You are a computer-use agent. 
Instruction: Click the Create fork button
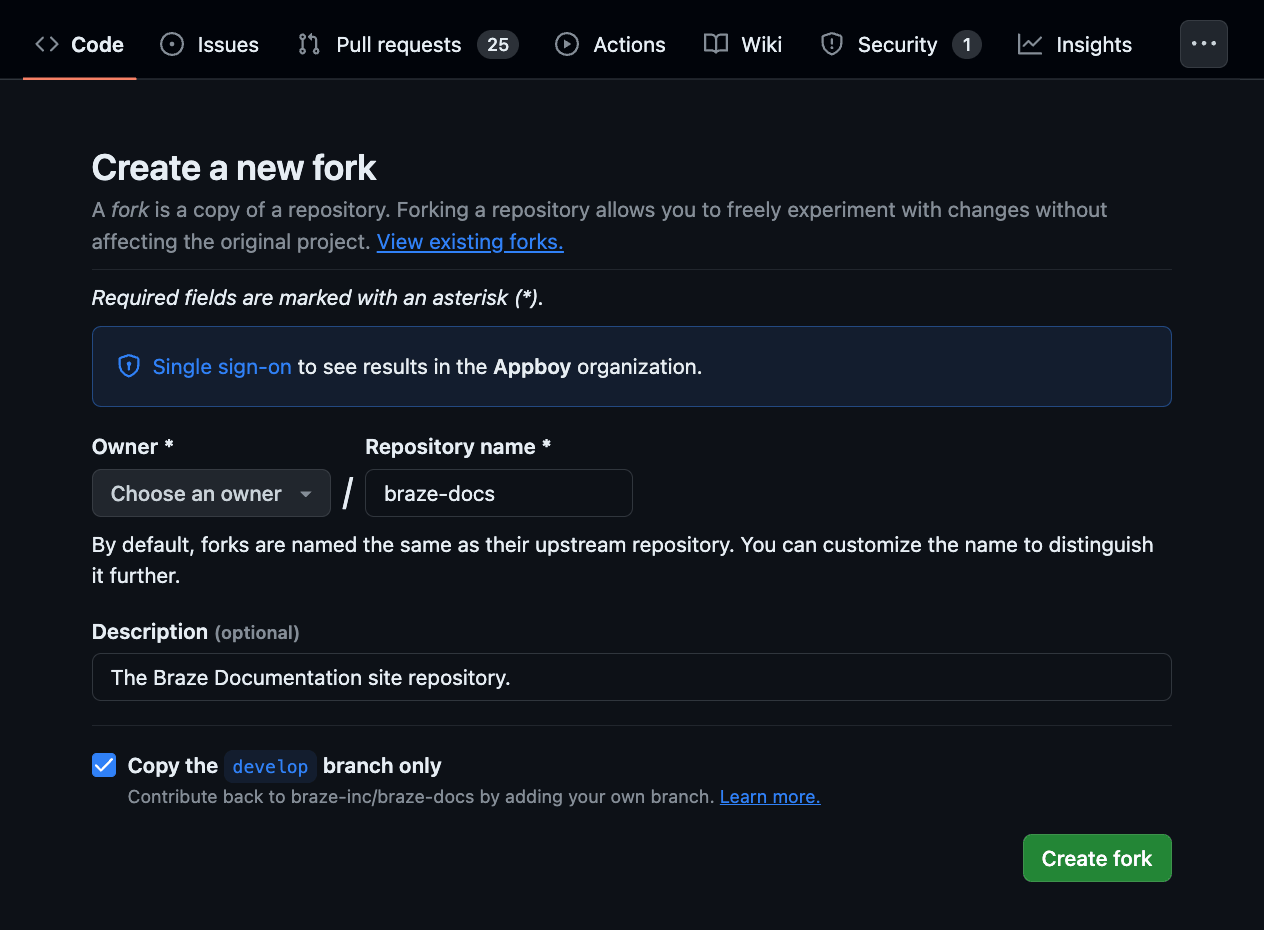[1097, 858]
